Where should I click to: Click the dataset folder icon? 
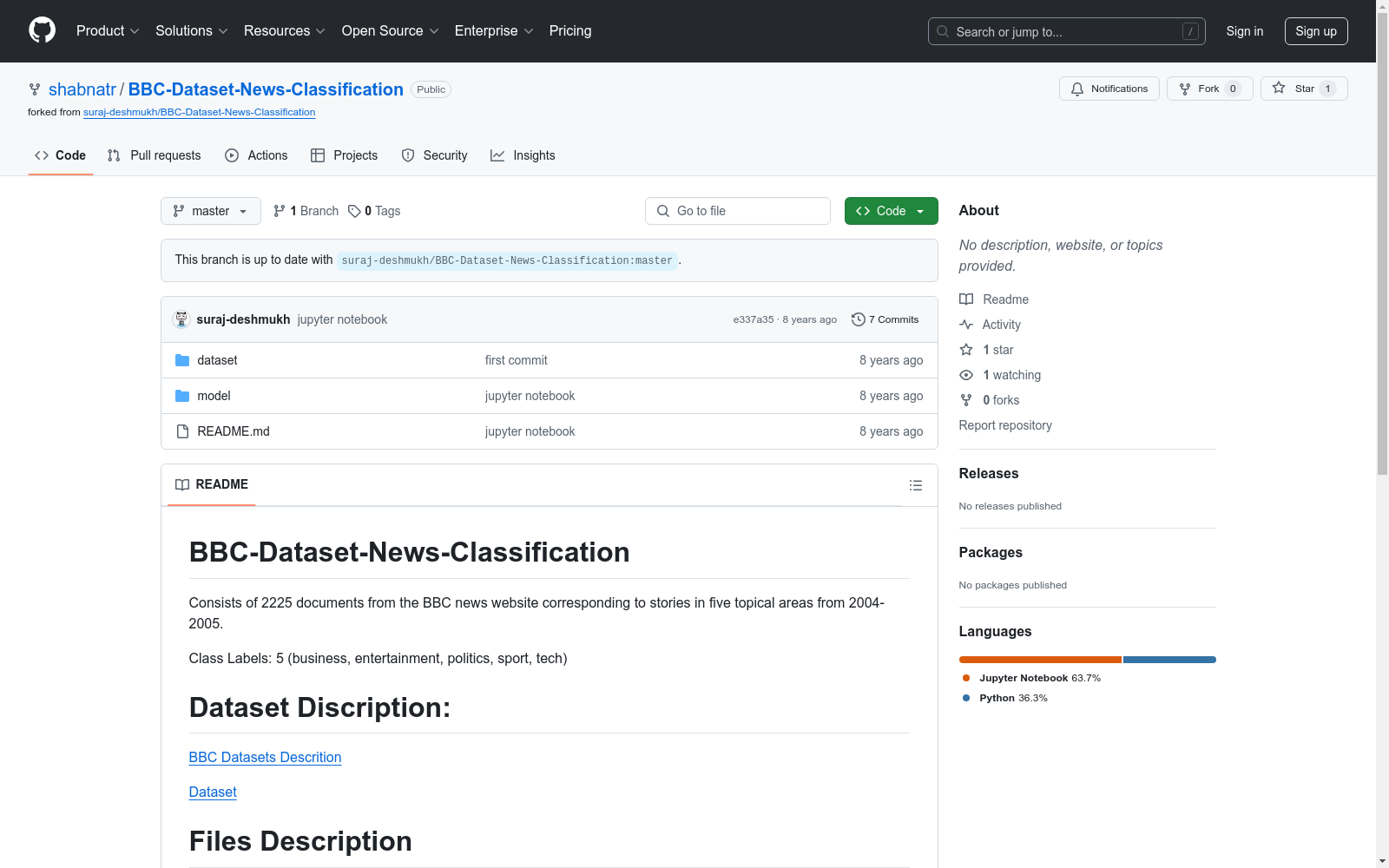pos(182,360)
